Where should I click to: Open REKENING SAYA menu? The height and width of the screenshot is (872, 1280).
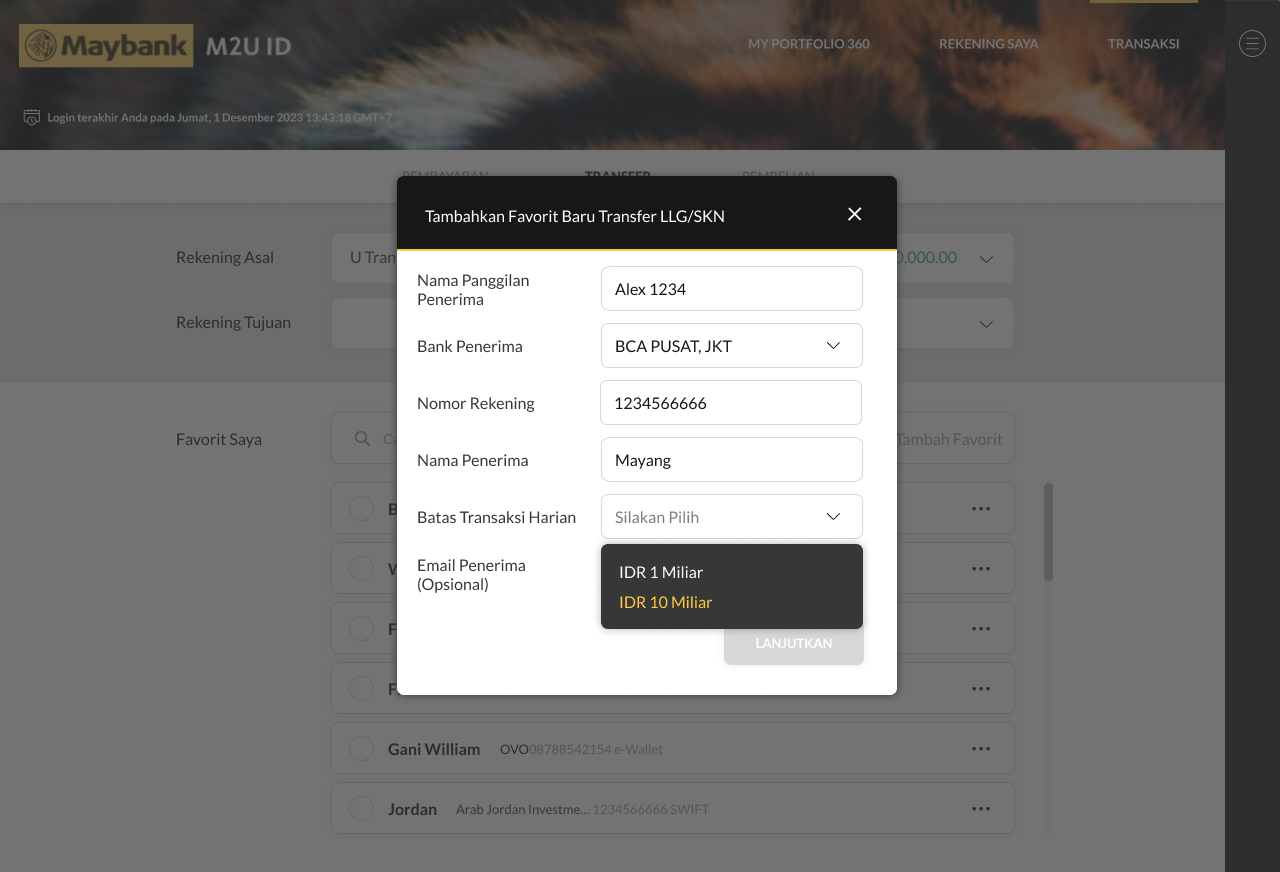point(988,44)
